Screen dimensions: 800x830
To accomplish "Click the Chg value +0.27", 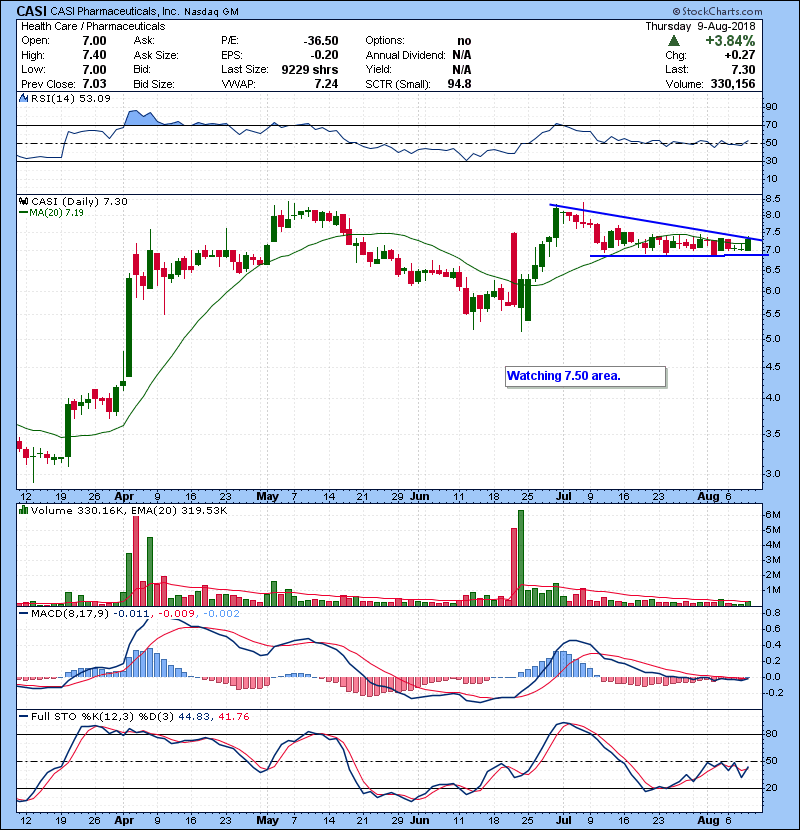I will [740, 55].
